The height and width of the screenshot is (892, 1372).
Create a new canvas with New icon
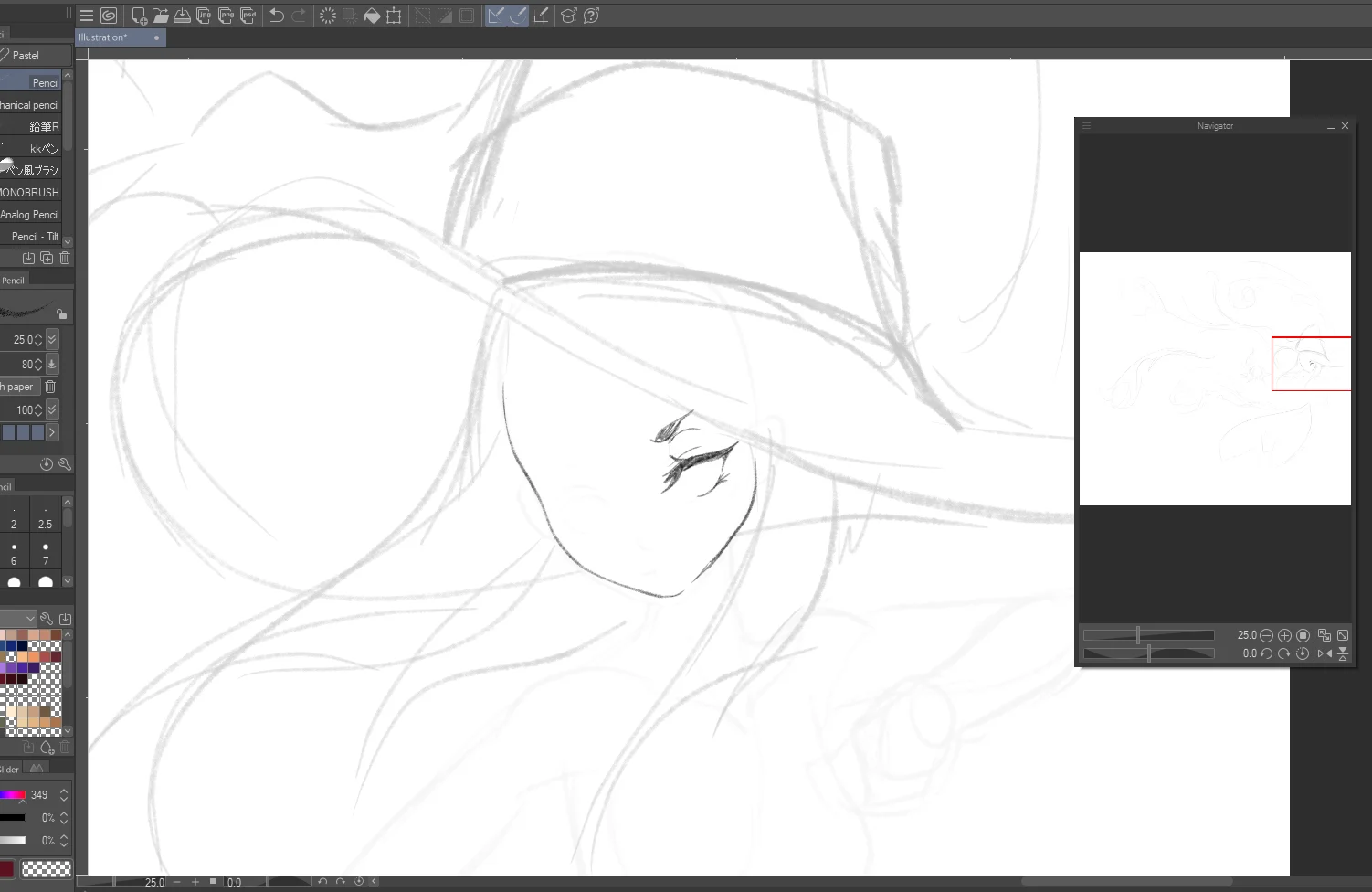pos(139,16)
